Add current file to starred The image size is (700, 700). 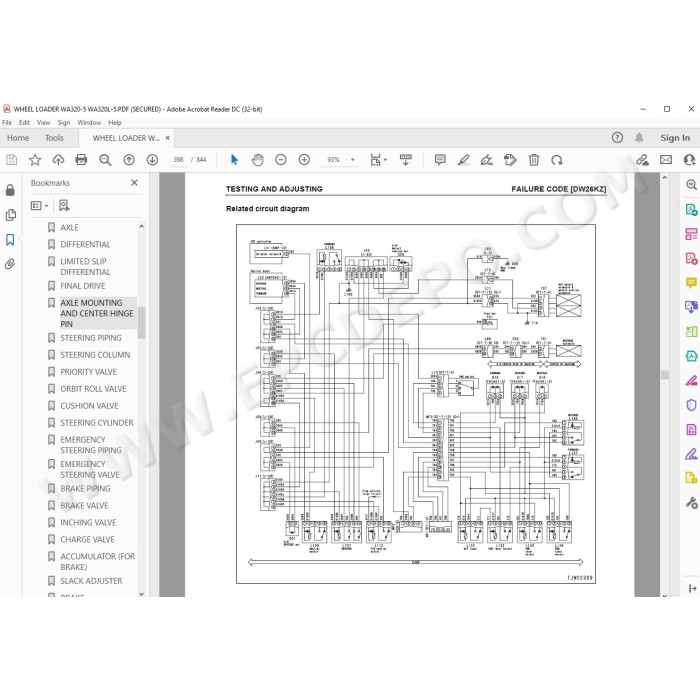coord(35,159)
